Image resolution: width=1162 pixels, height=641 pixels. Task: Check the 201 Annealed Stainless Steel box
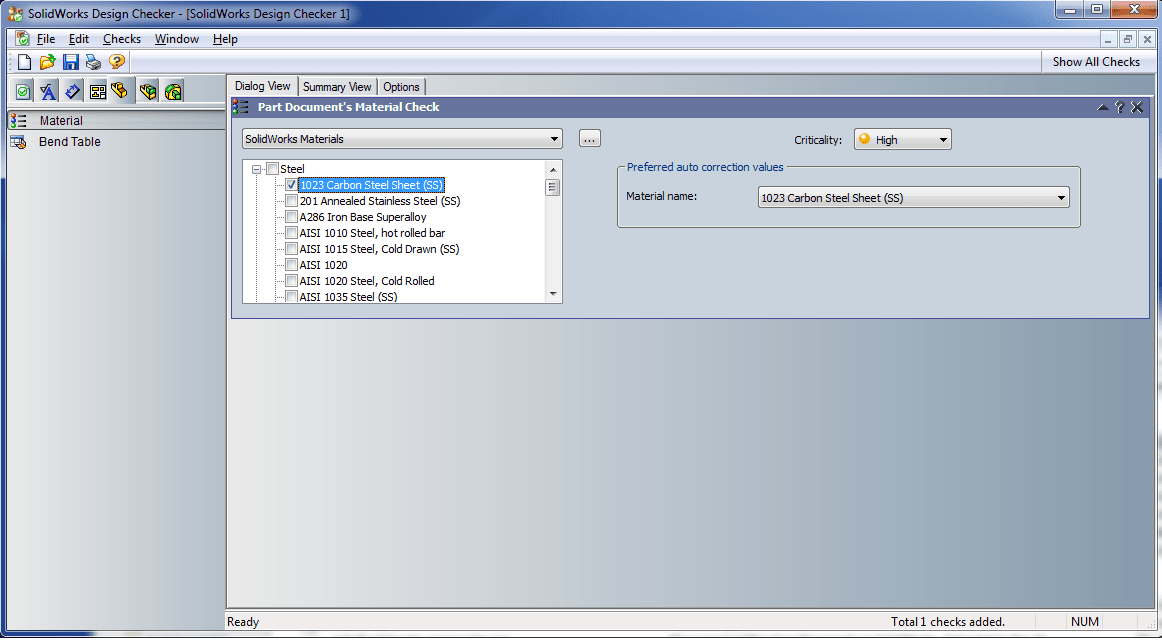coord(291,201)
